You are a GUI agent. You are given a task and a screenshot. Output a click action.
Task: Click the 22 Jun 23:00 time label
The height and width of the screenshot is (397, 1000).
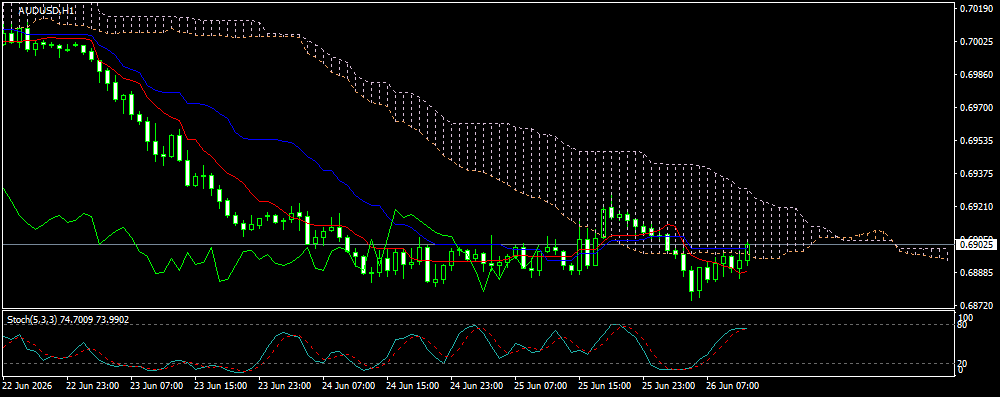(93, 386)
